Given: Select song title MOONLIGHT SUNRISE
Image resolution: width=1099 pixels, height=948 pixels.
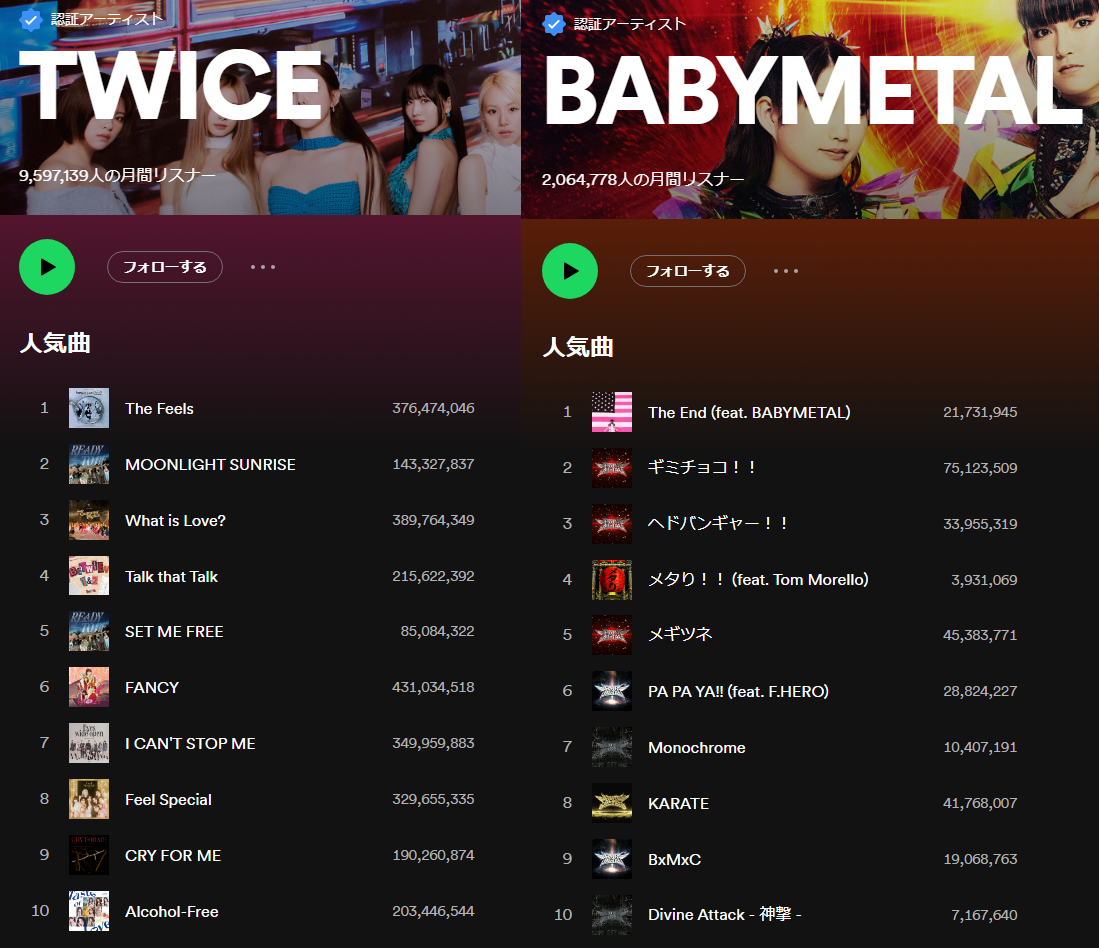Looking at the screenshot, I should [210, 465].
